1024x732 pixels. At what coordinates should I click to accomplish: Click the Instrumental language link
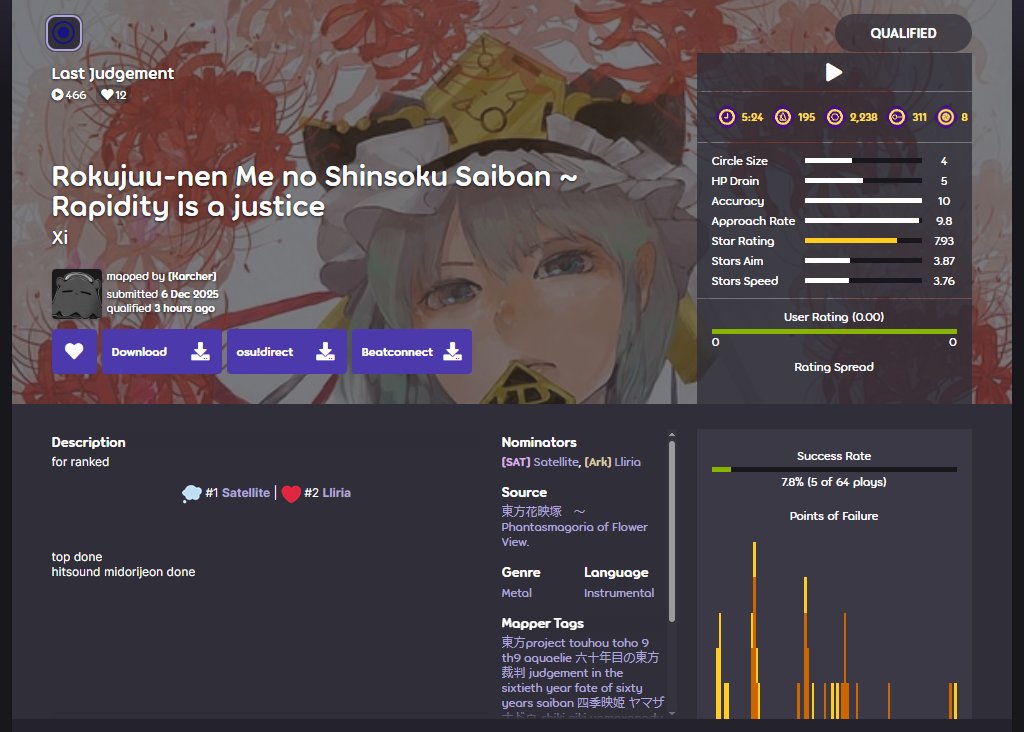(618, 593)
